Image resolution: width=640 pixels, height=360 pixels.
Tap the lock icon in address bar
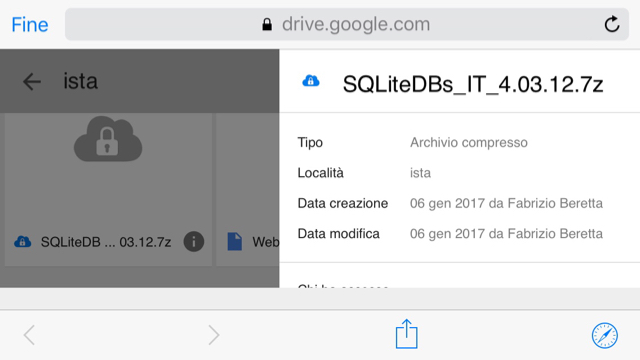click(x=267, y=24)
